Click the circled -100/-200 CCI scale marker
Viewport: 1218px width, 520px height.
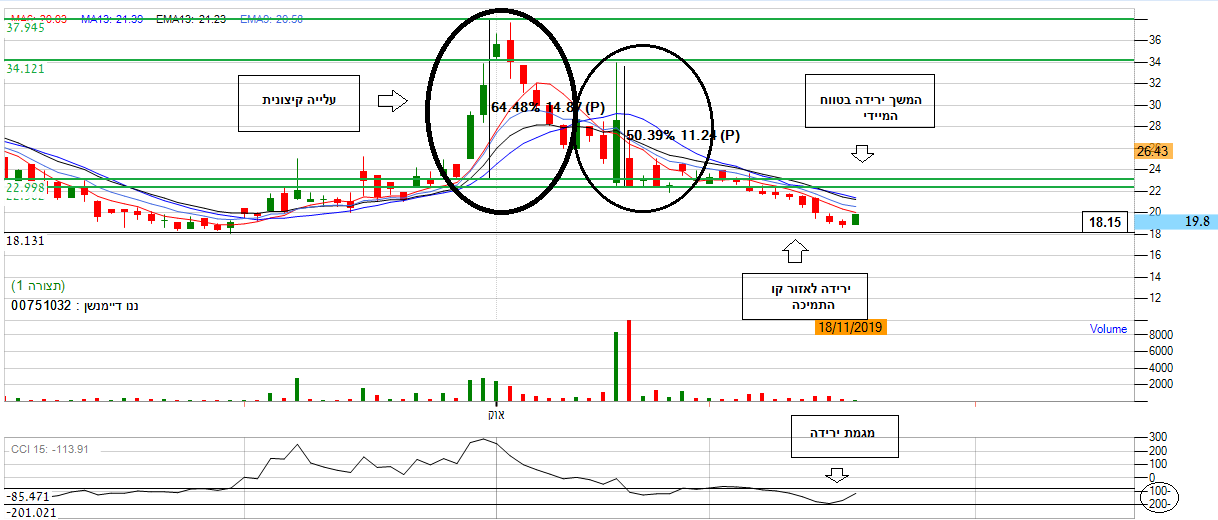1158,497
